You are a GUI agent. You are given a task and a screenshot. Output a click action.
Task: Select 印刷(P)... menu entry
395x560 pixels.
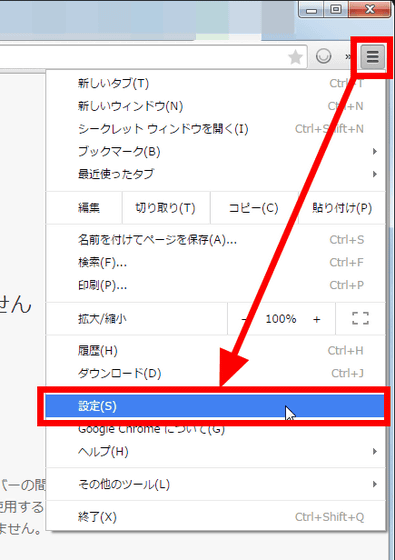pos(216,285)
